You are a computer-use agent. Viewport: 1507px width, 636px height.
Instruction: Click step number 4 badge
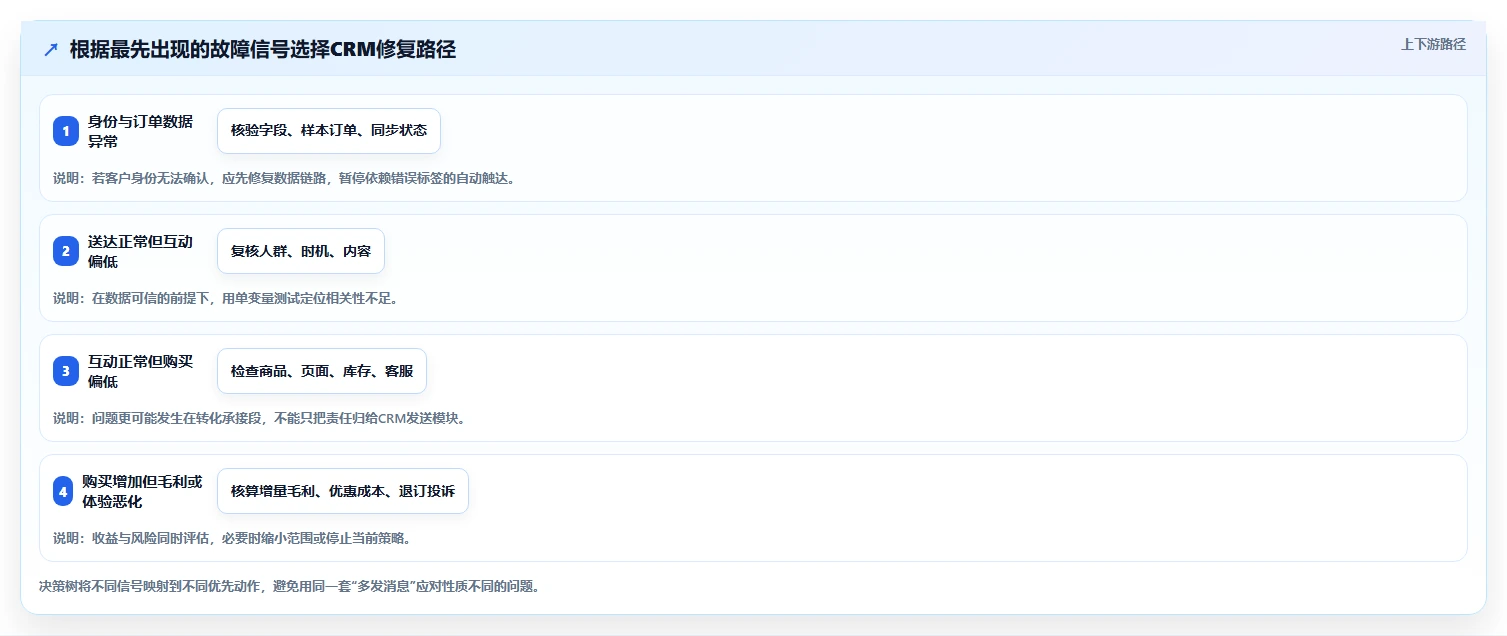click(63, 491)
